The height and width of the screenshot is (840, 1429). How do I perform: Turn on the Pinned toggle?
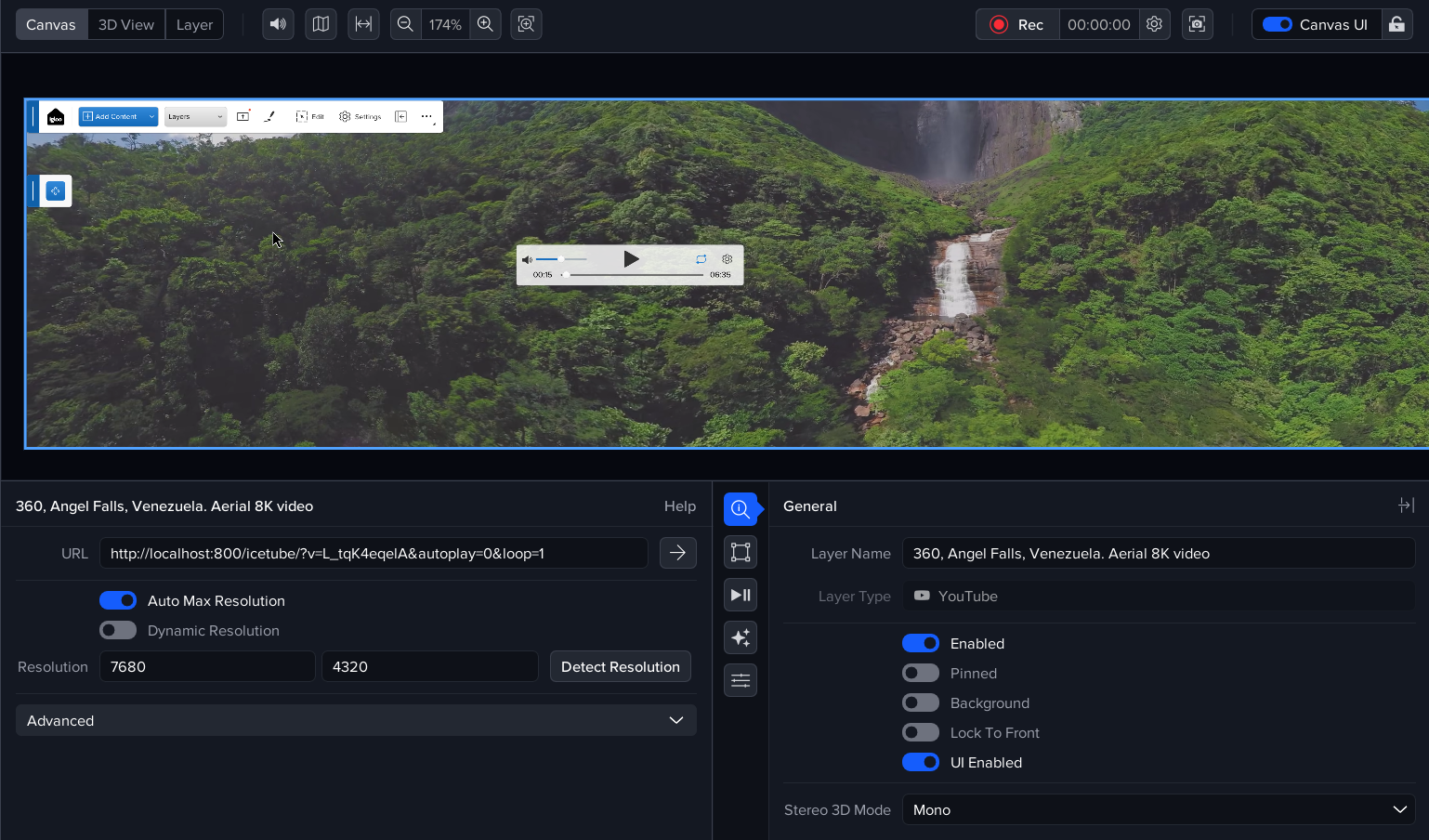click(x=920, y=674)
